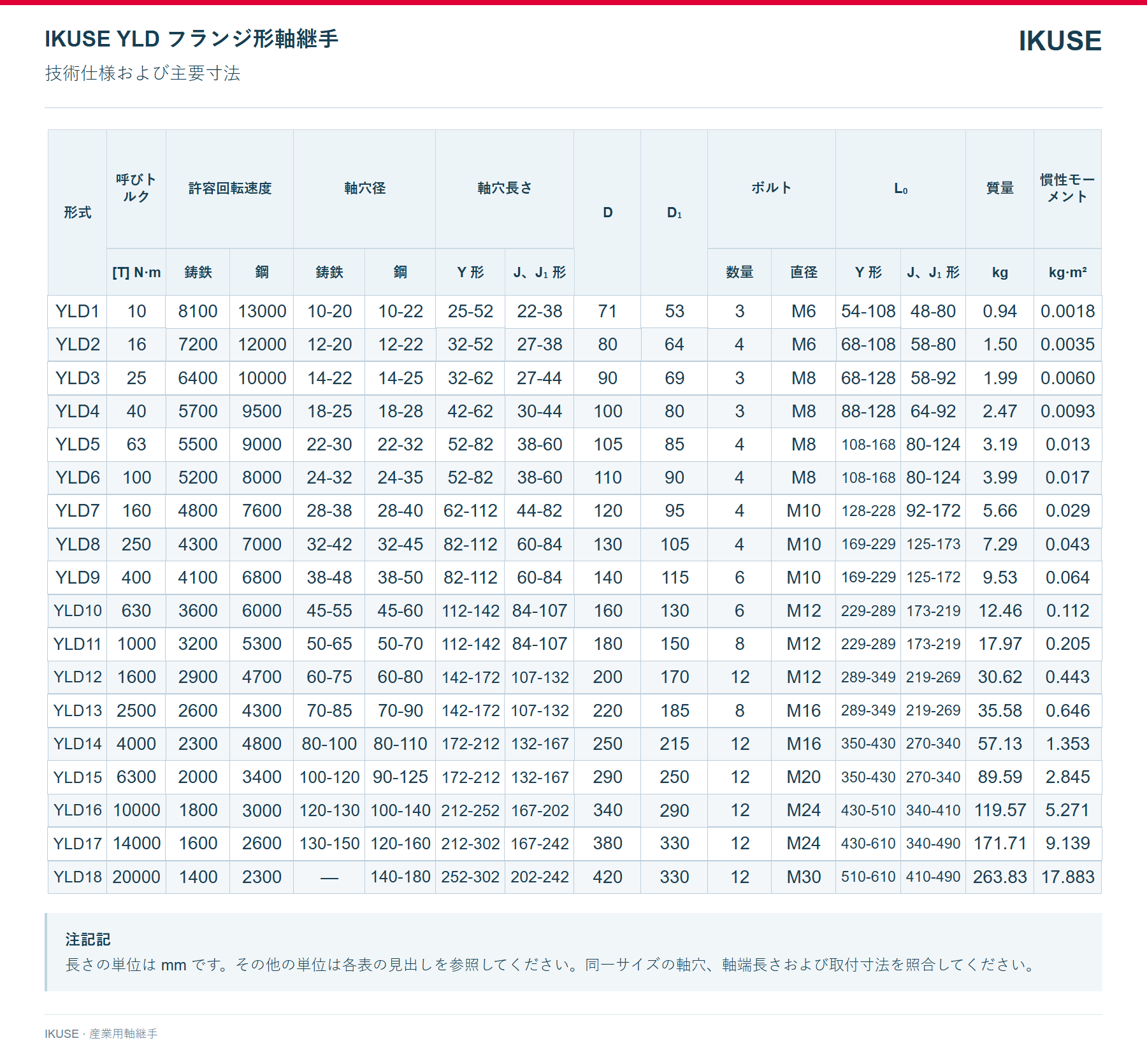The width and height of the screenshot is (1147, 1064).
Task: Click the torque value '20000' in YLD18 row
Action: tap(136, 877)
